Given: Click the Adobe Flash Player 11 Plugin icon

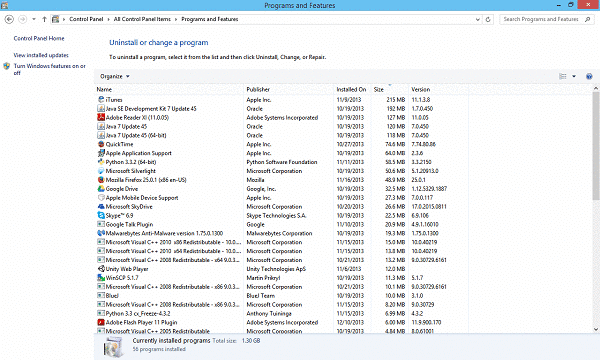Looking at the screenshot, I should tap(101, 323).
